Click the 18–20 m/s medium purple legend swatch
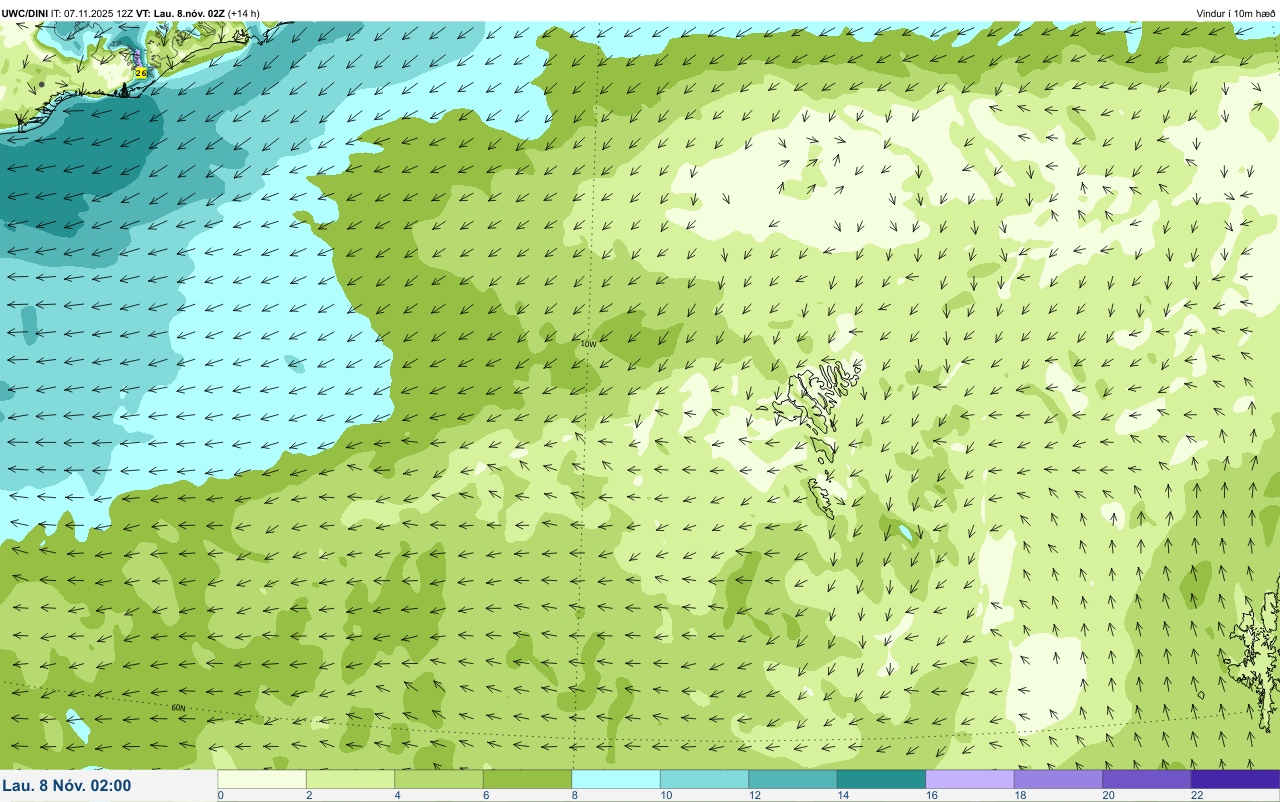The image size is (1280, 802). (x=1058, y=779)
